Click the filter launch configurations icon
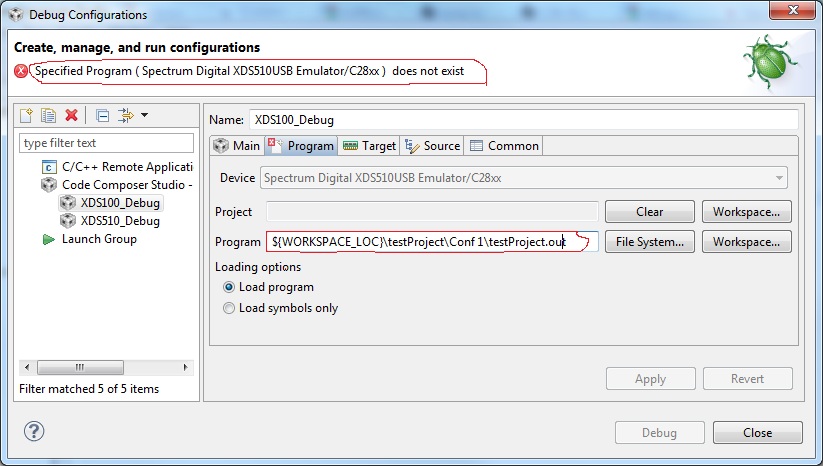823x466 pixels. (125, 115)
